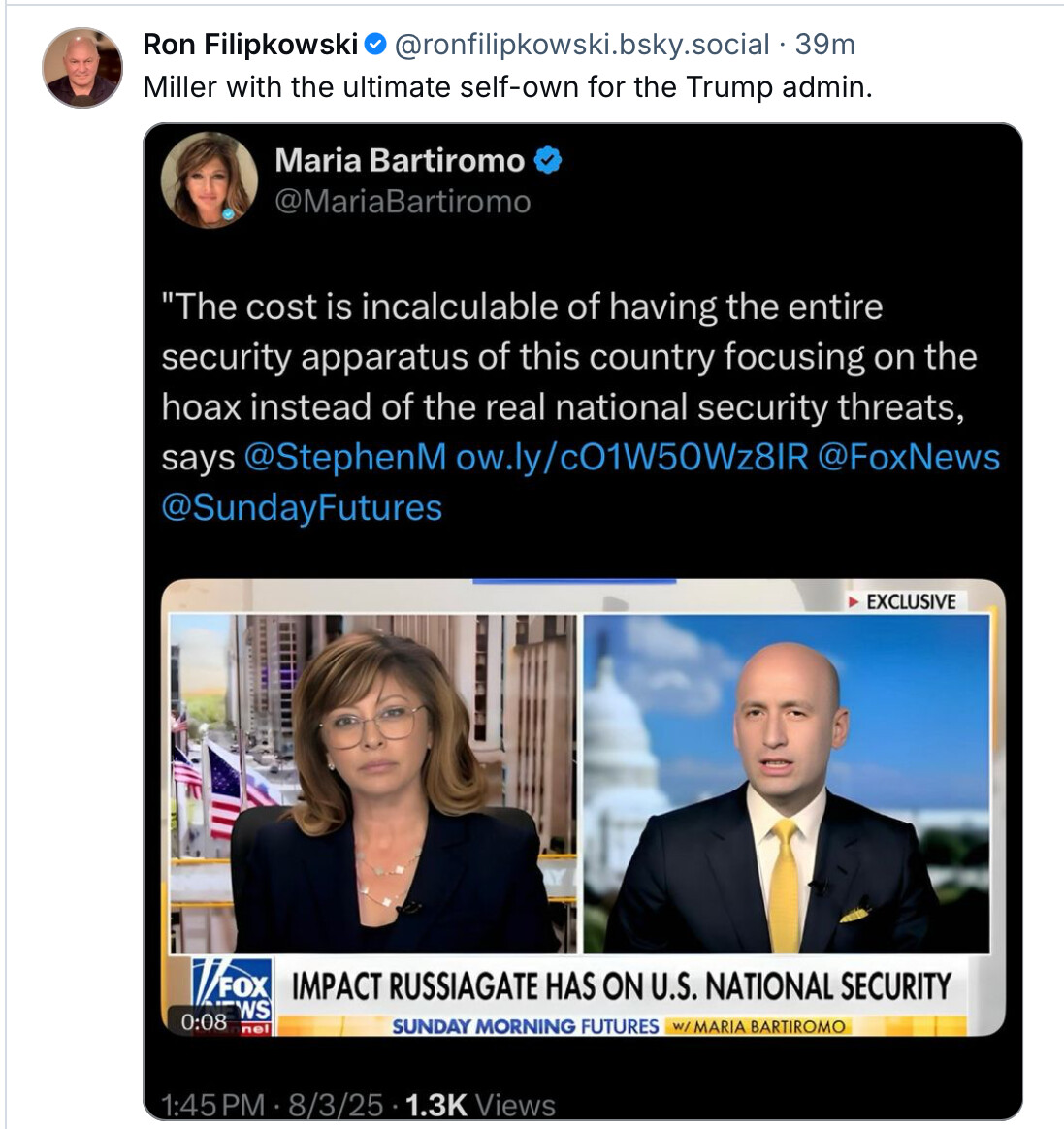Viewport: 1064px width, 1129px height.
Task: Click the @MariaBartiromo handle
Action: pos(403,202)
